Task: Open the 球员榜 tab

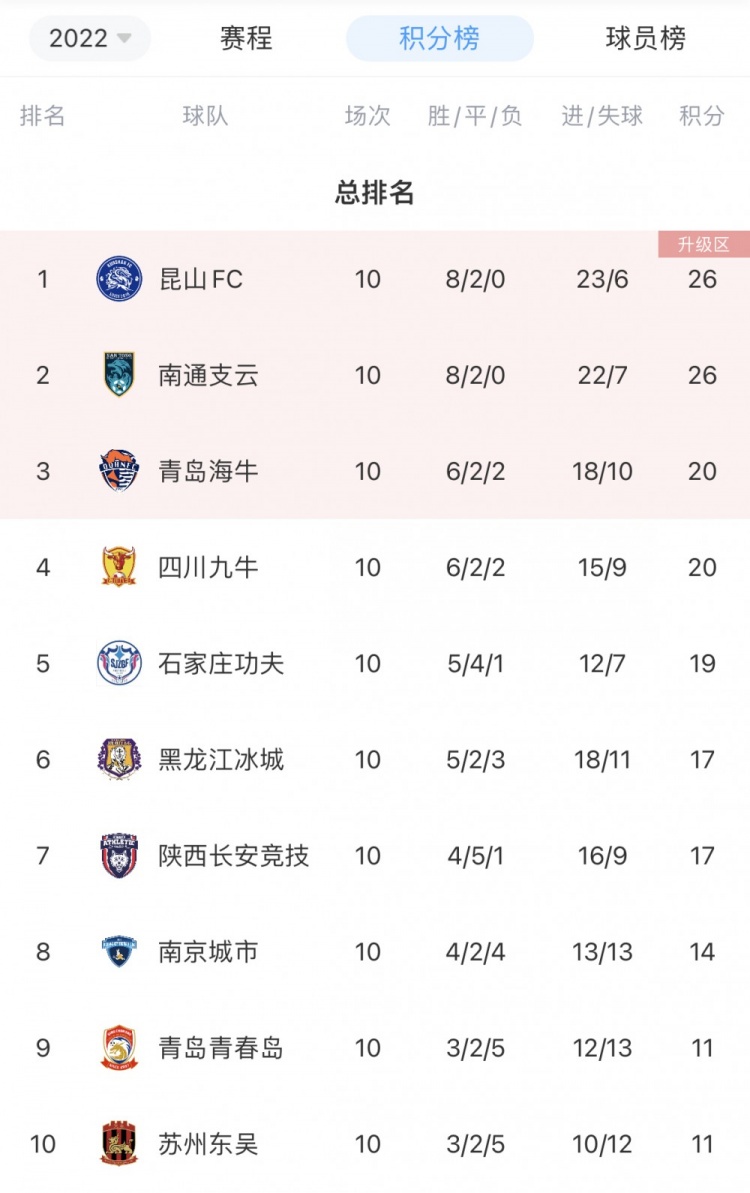Action: (x=645, y=38)
